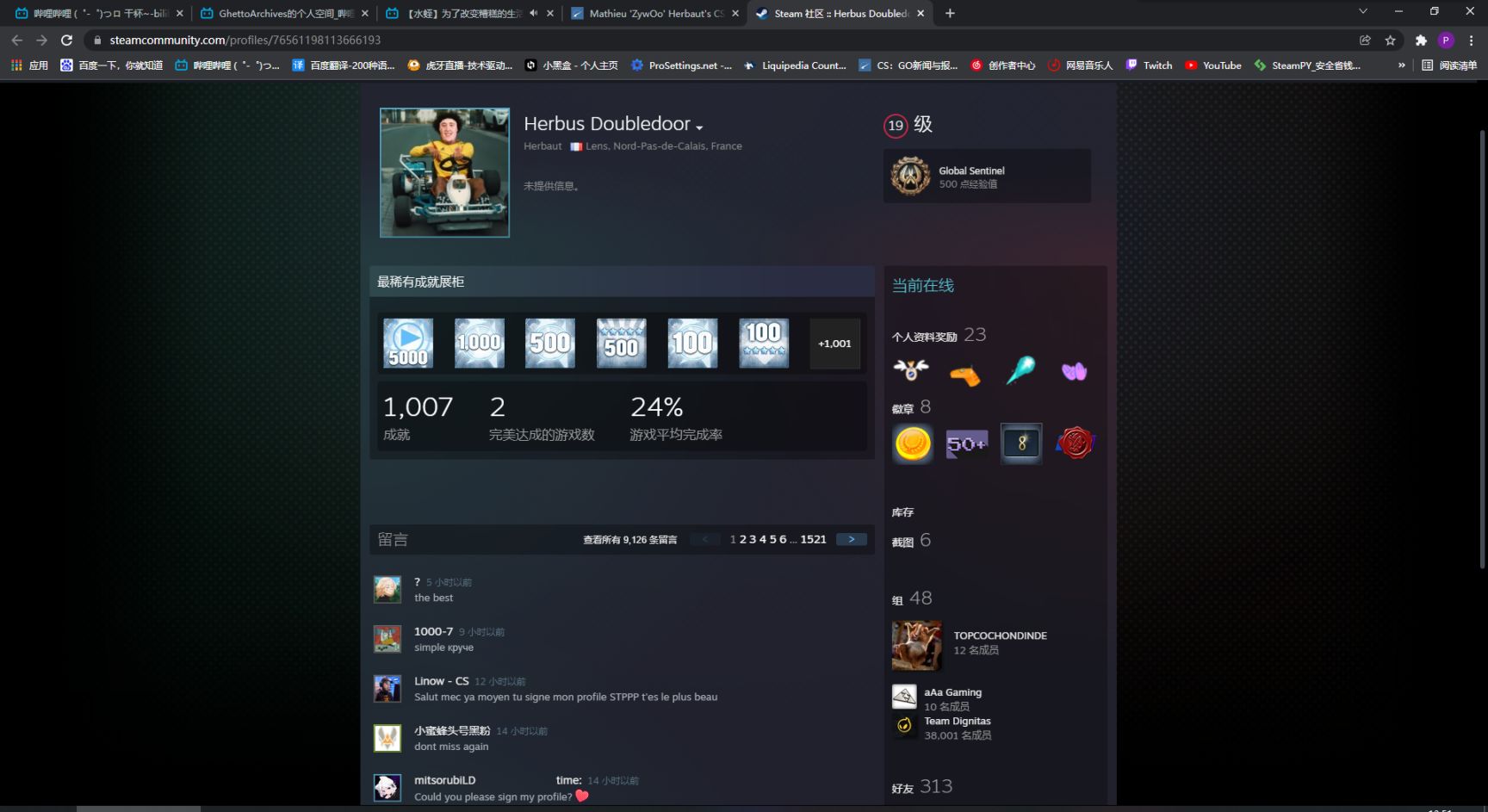View the purple heart profile award icon
The height and width of the screenshot is (812, 1488).
(x=1074, y=371)
